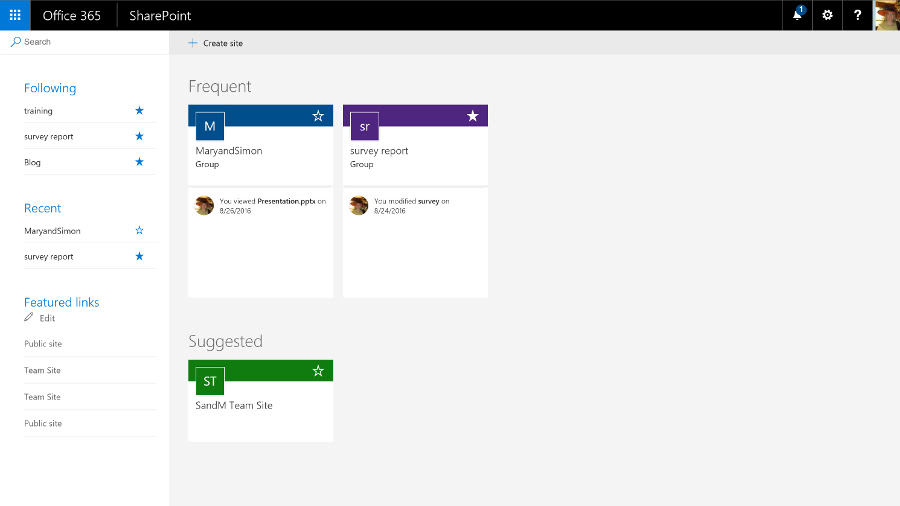900x506 pixels.
Task: Open notifications bell
Action: 797,15
